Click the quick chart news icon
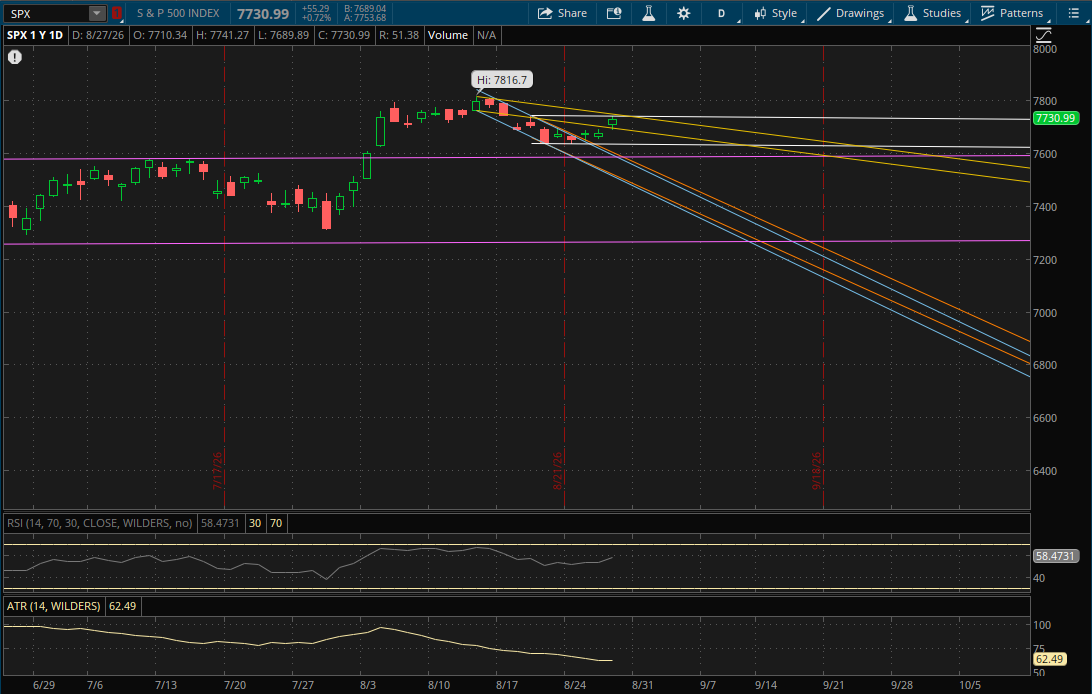This screenshot has height=694, width=1092. tap(614, 13)
